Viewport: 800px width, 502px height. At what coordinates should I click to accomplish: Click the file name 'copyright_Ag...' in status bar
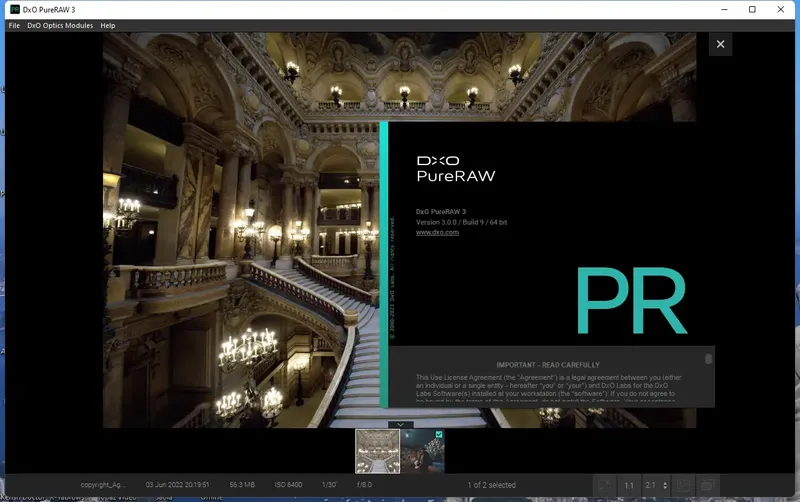pyautogui.click(x=103, y=485)
